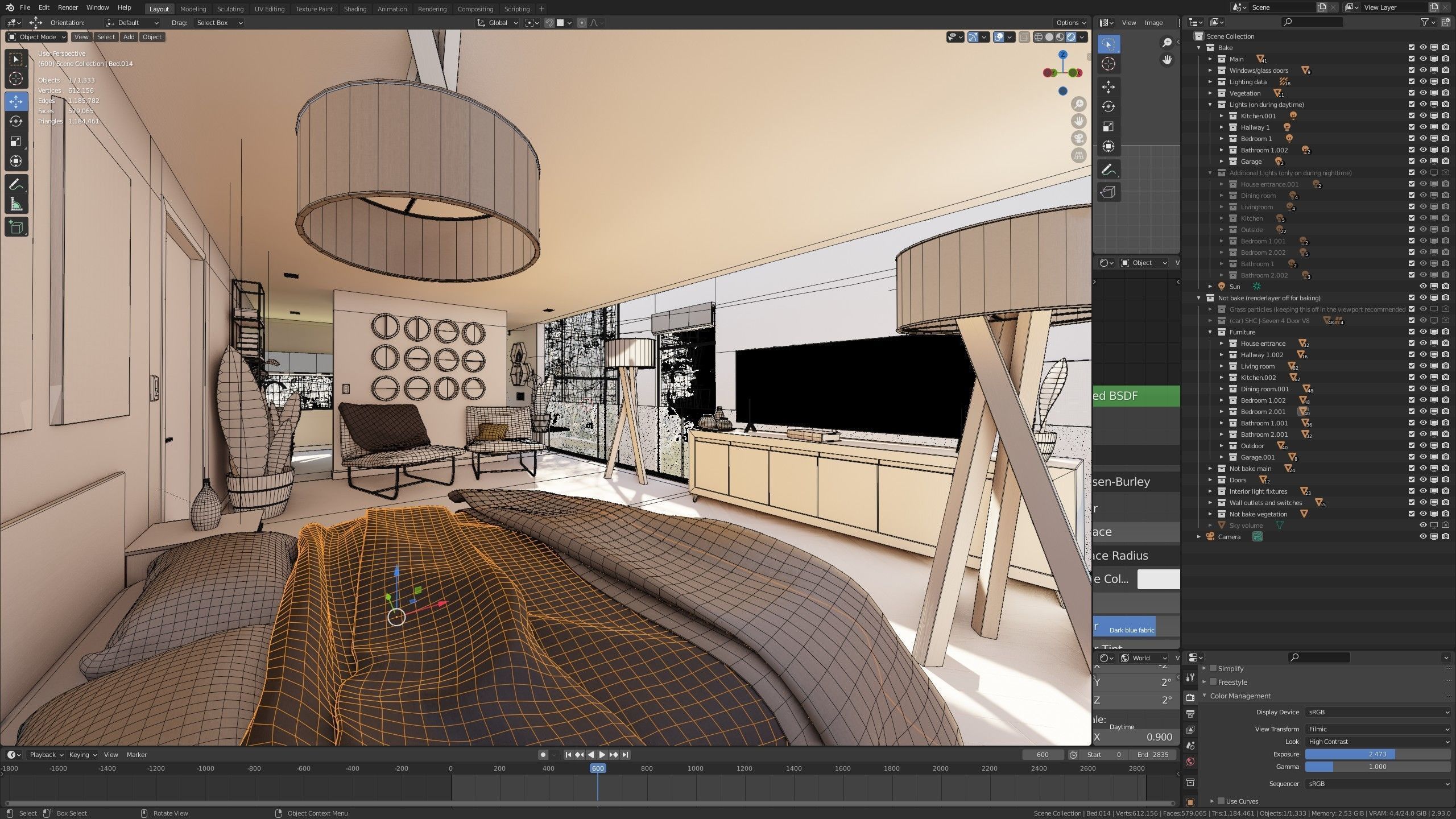
Task: Activate the Move tool in viewport toolbar
Action: coord(16,101)
